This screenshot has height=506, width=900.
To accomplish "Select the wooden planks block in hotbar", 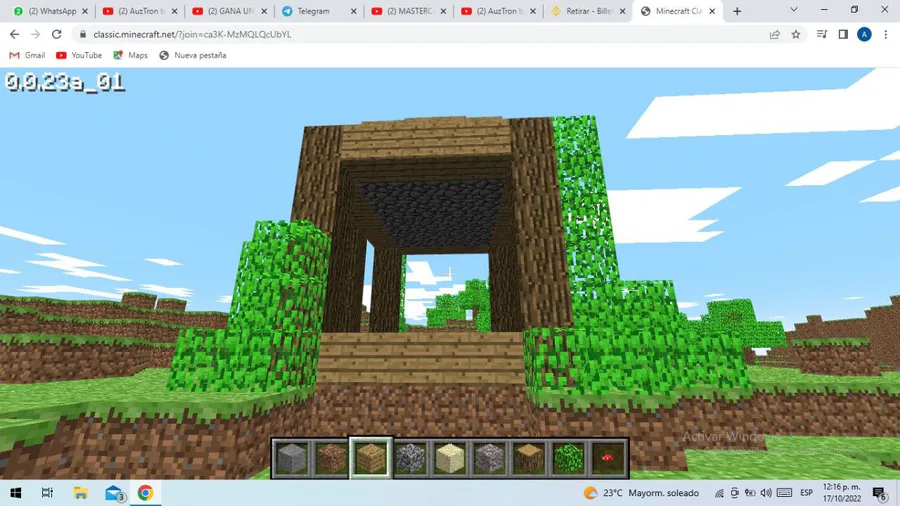I will pos(371,458).
